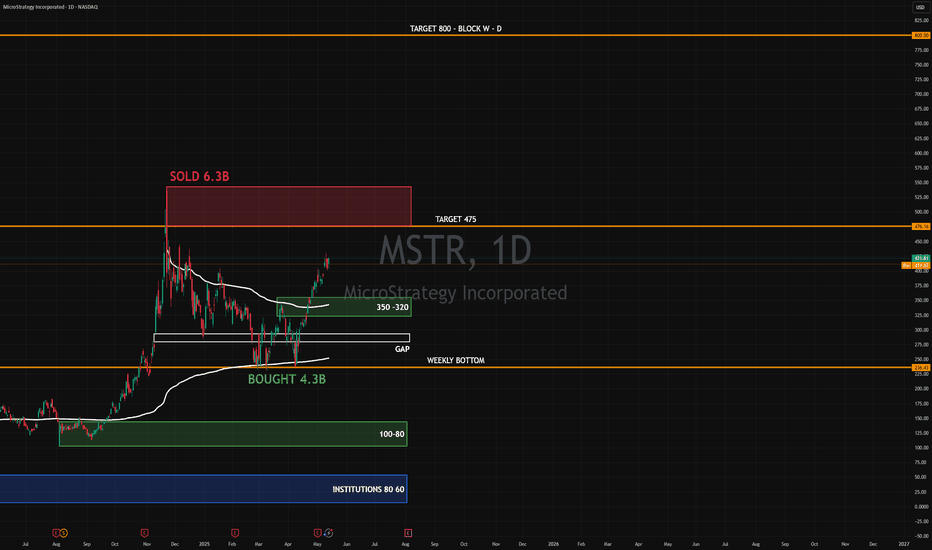Click the 825.00 value on price scale

[921, 20]
